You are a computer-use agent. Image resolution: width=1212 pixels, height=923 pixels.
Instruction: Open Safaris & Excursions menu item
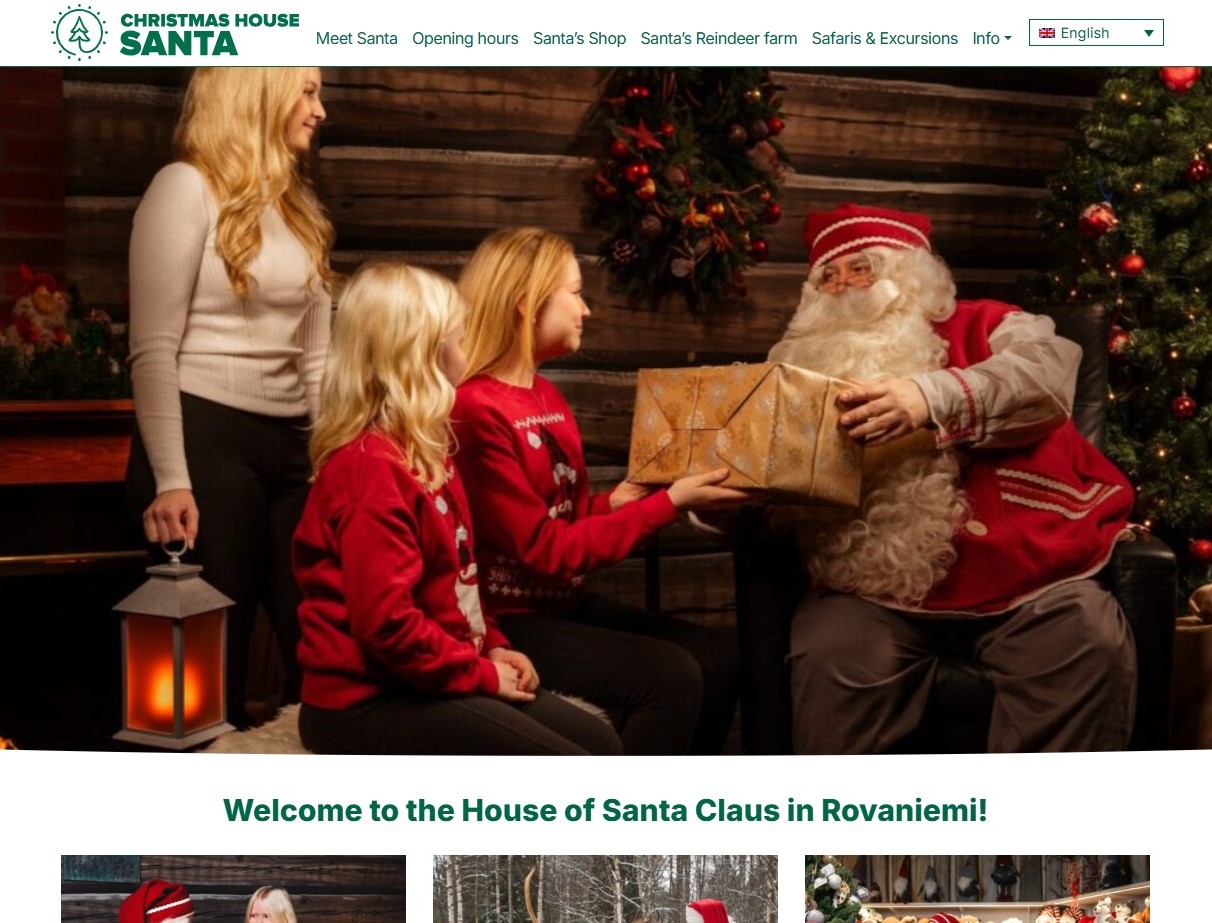pyautogui.click(x=884, y=38)
